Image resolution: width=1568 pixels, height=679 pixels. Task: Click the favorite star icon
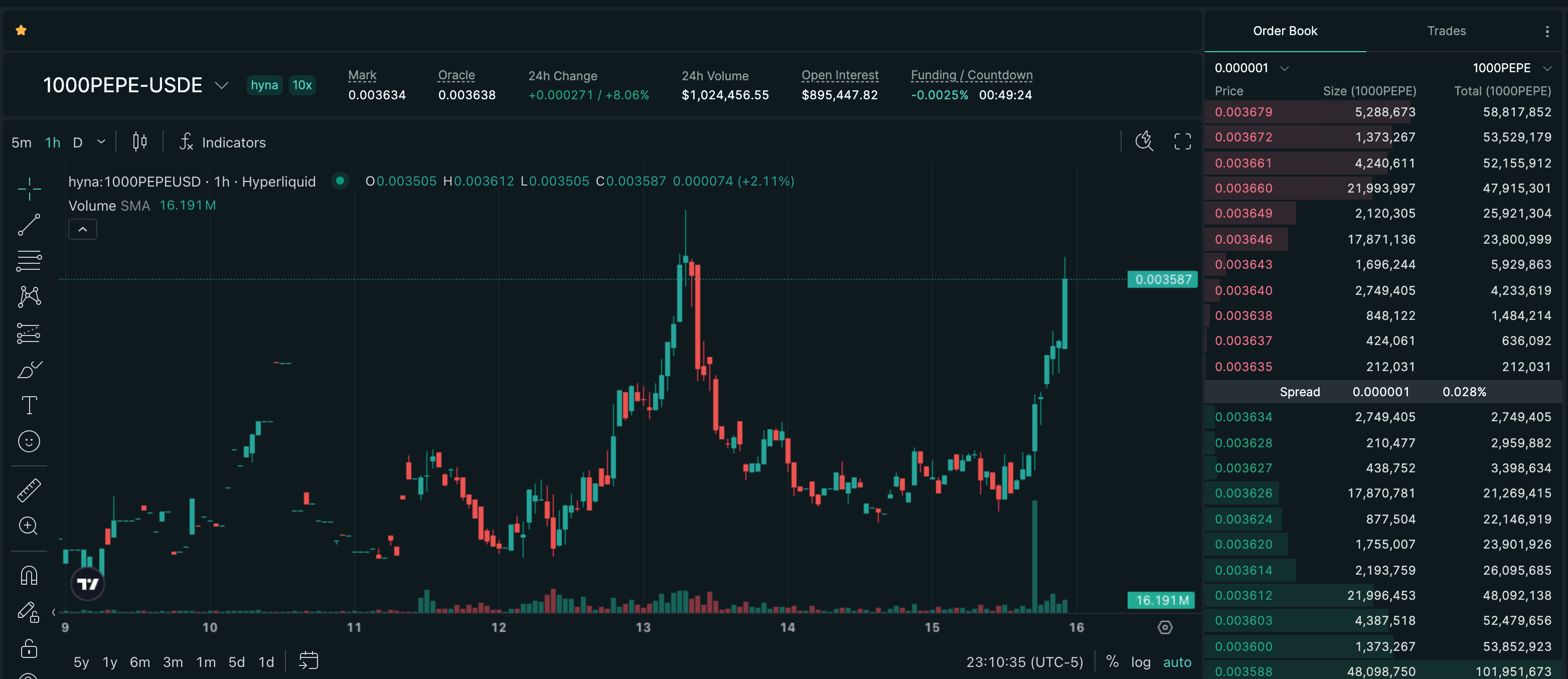(21, 31)
